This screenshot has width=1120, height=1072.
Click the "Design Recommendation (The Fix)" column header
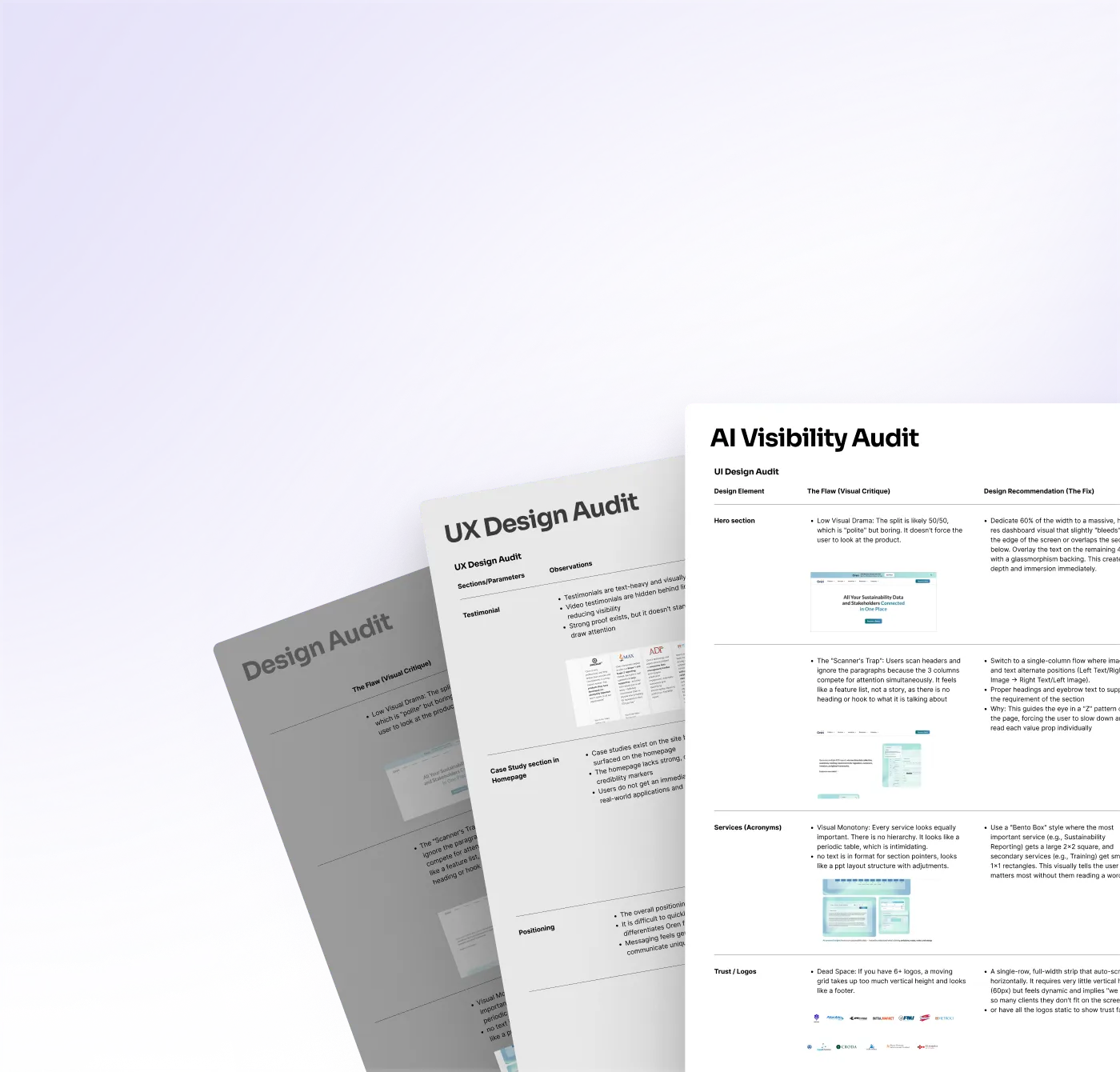(1039, 491)
